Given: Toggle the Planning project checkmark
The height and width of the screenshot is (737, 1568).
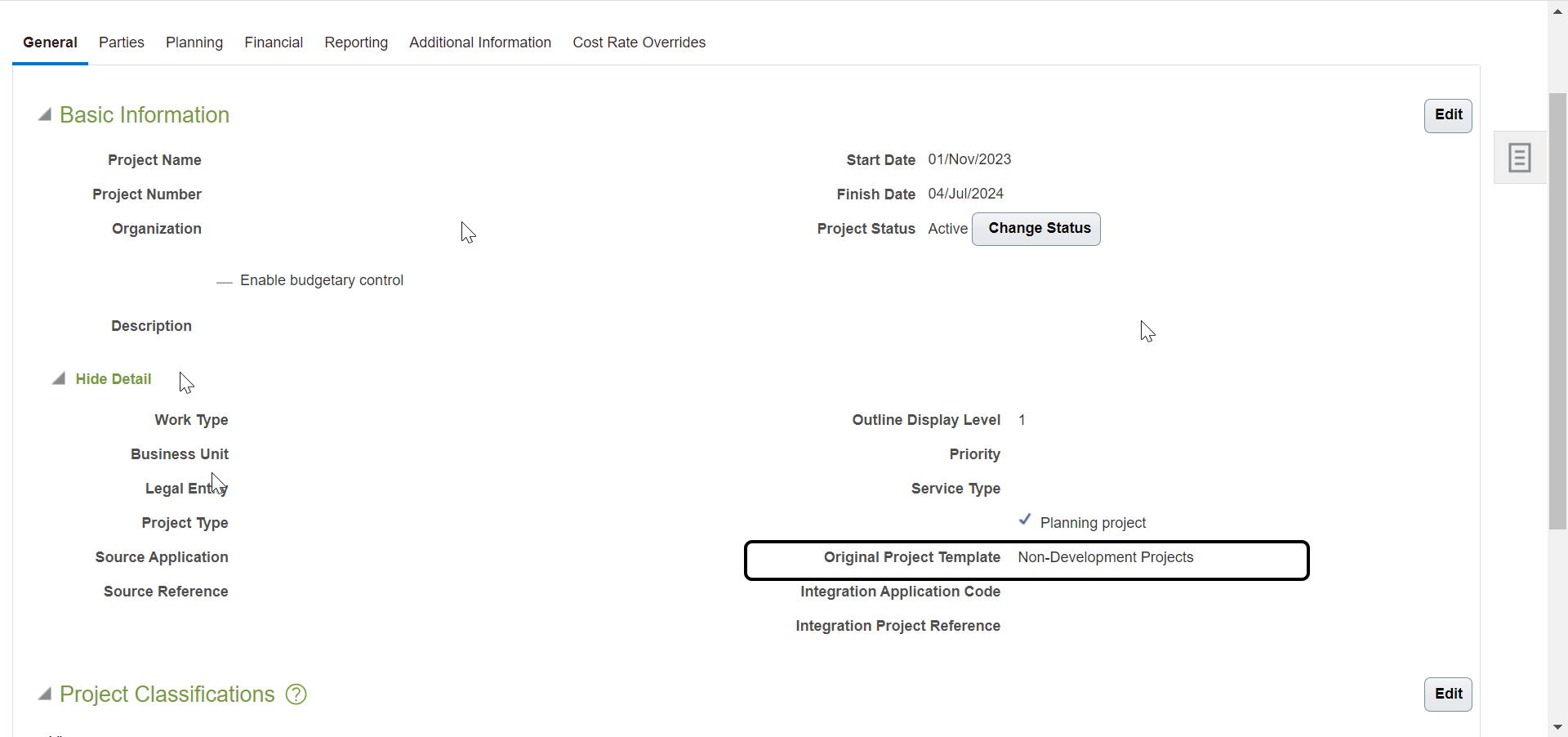Looking at the screenshot, I should click(1026, 520).
